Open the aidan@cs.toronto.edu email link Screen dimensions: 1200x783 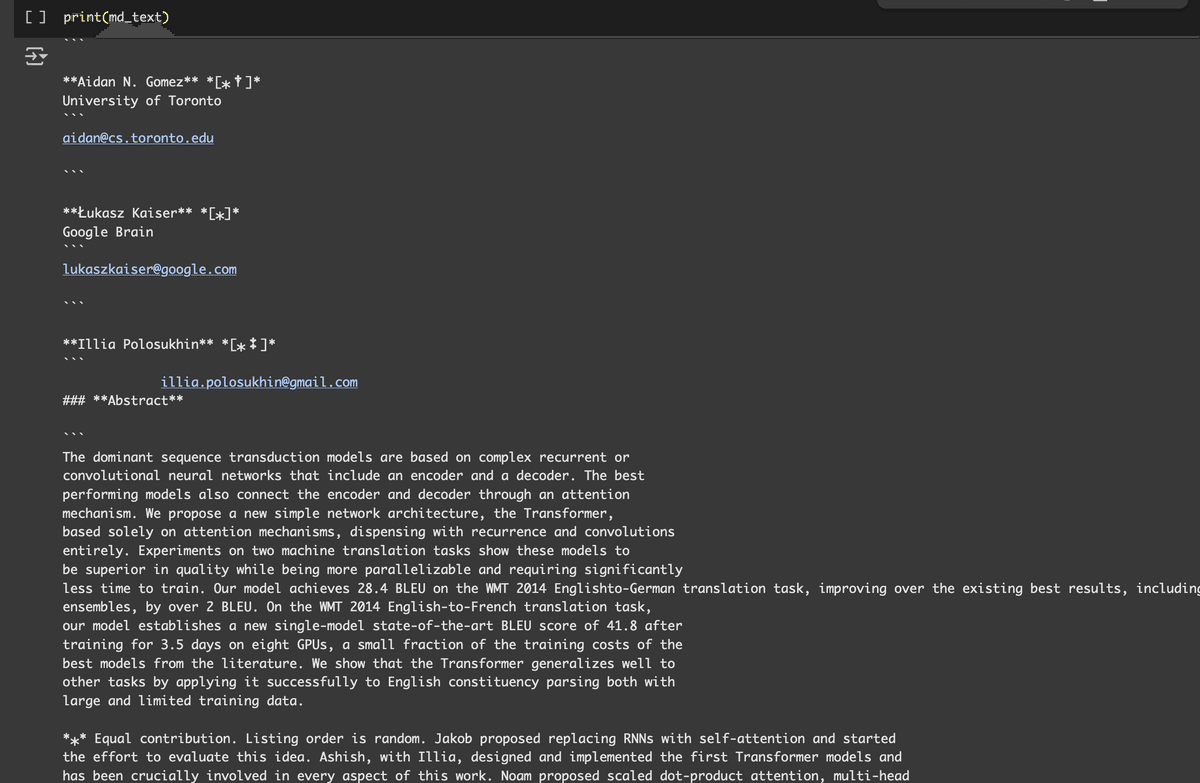click(x=138, y=137)
